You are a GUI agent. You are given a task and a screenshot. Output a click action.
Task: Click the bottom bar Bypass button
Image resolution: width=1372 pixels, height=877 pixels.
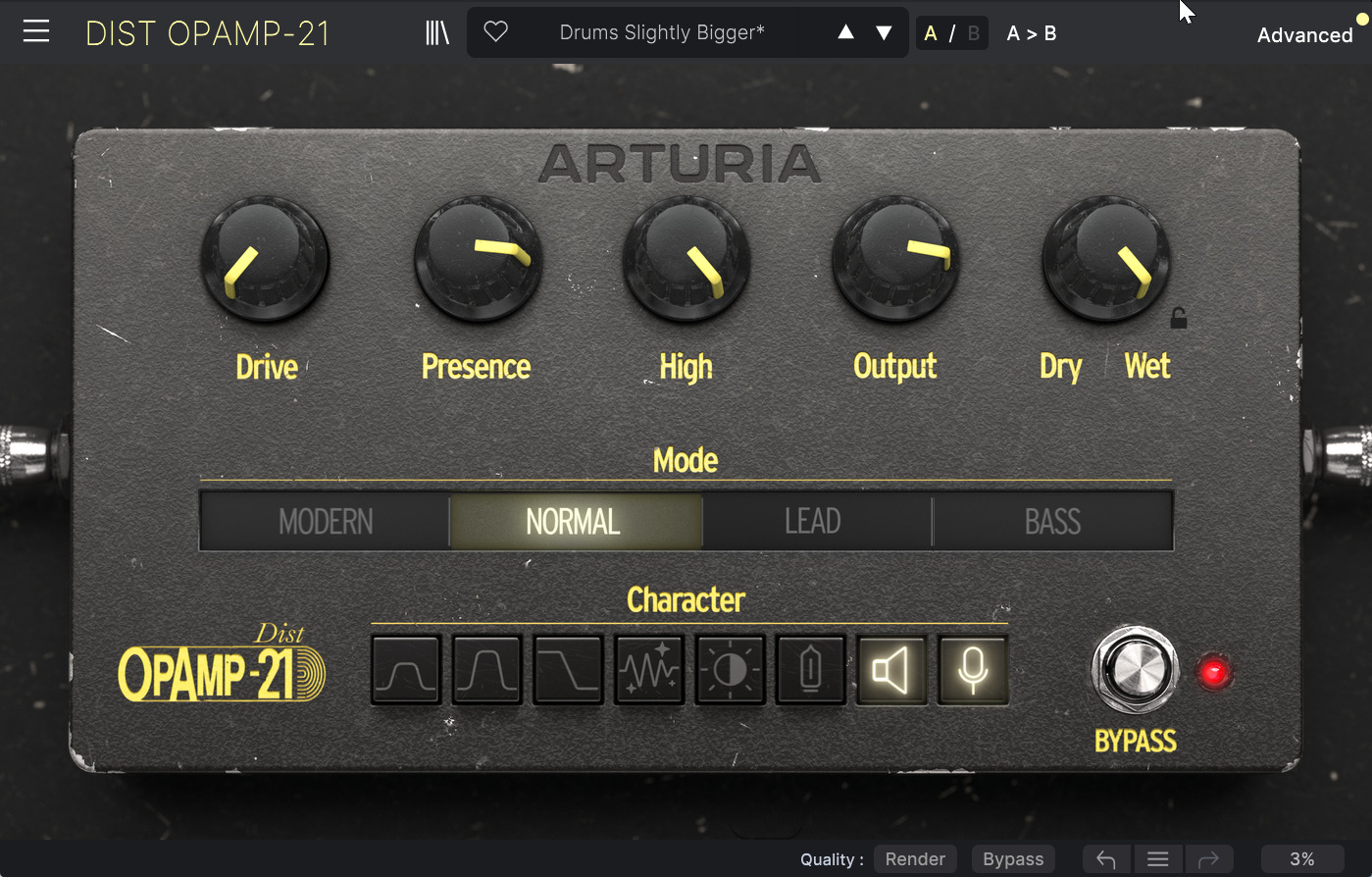[1013, 859]
